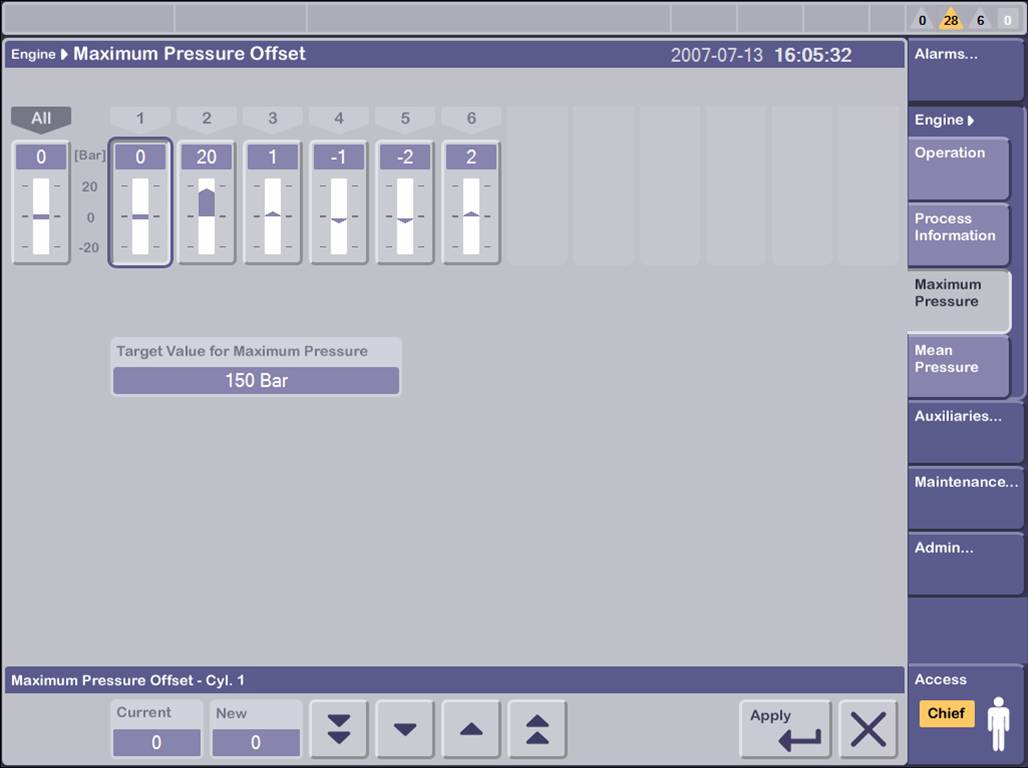Open the Admin menu

963,560
